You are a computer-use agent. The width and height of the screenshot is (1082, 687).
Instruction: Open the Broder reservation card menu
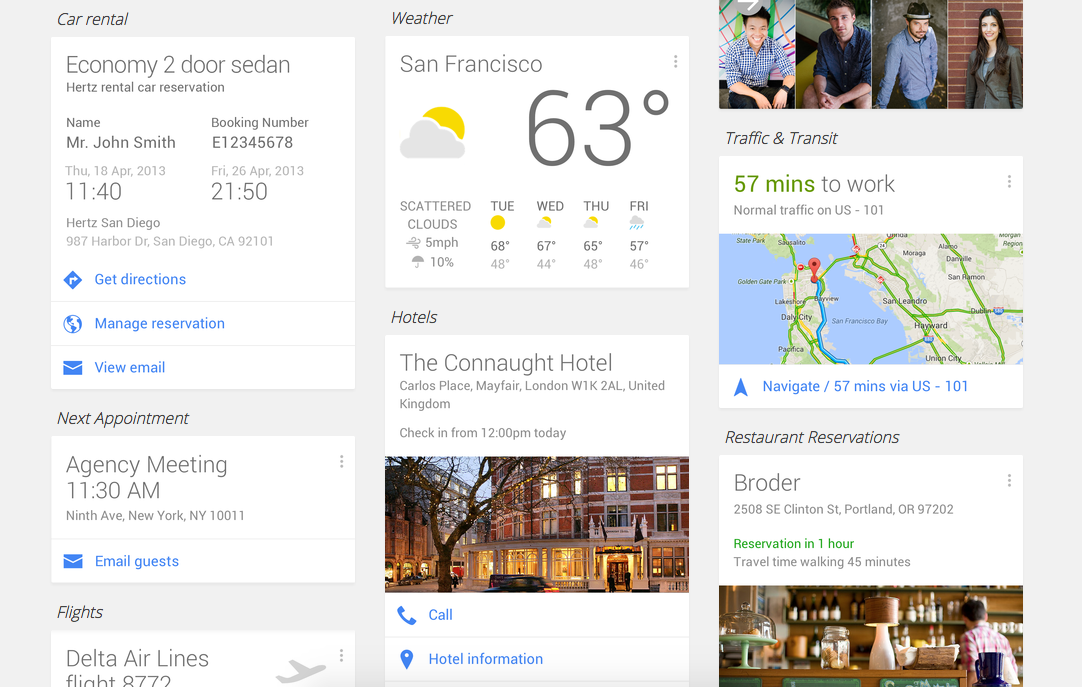tap(1009, 481)
